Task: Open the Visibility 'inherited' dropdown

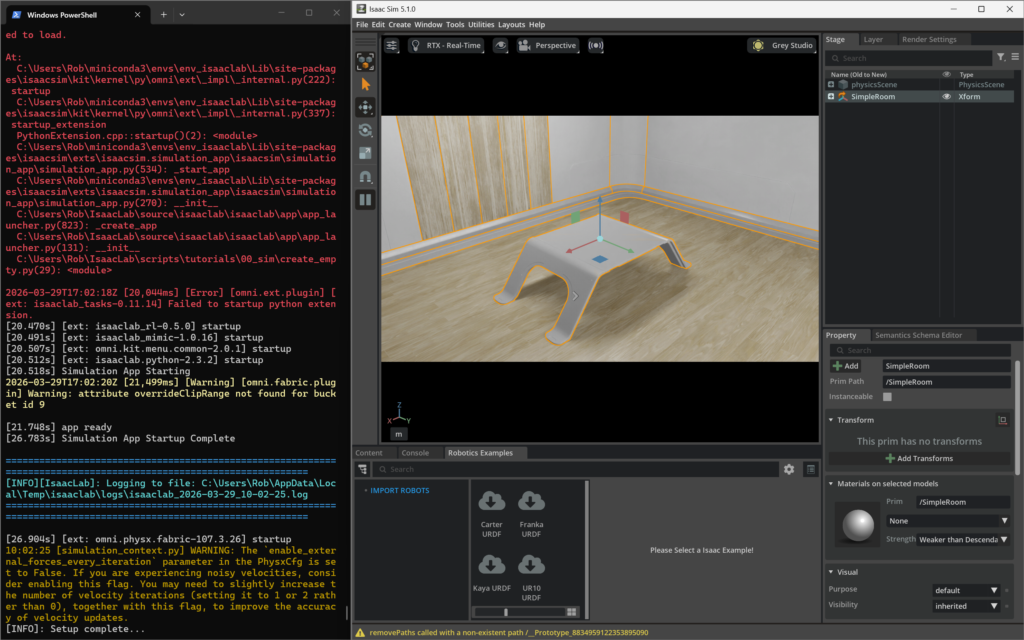Action: (967, 606)
